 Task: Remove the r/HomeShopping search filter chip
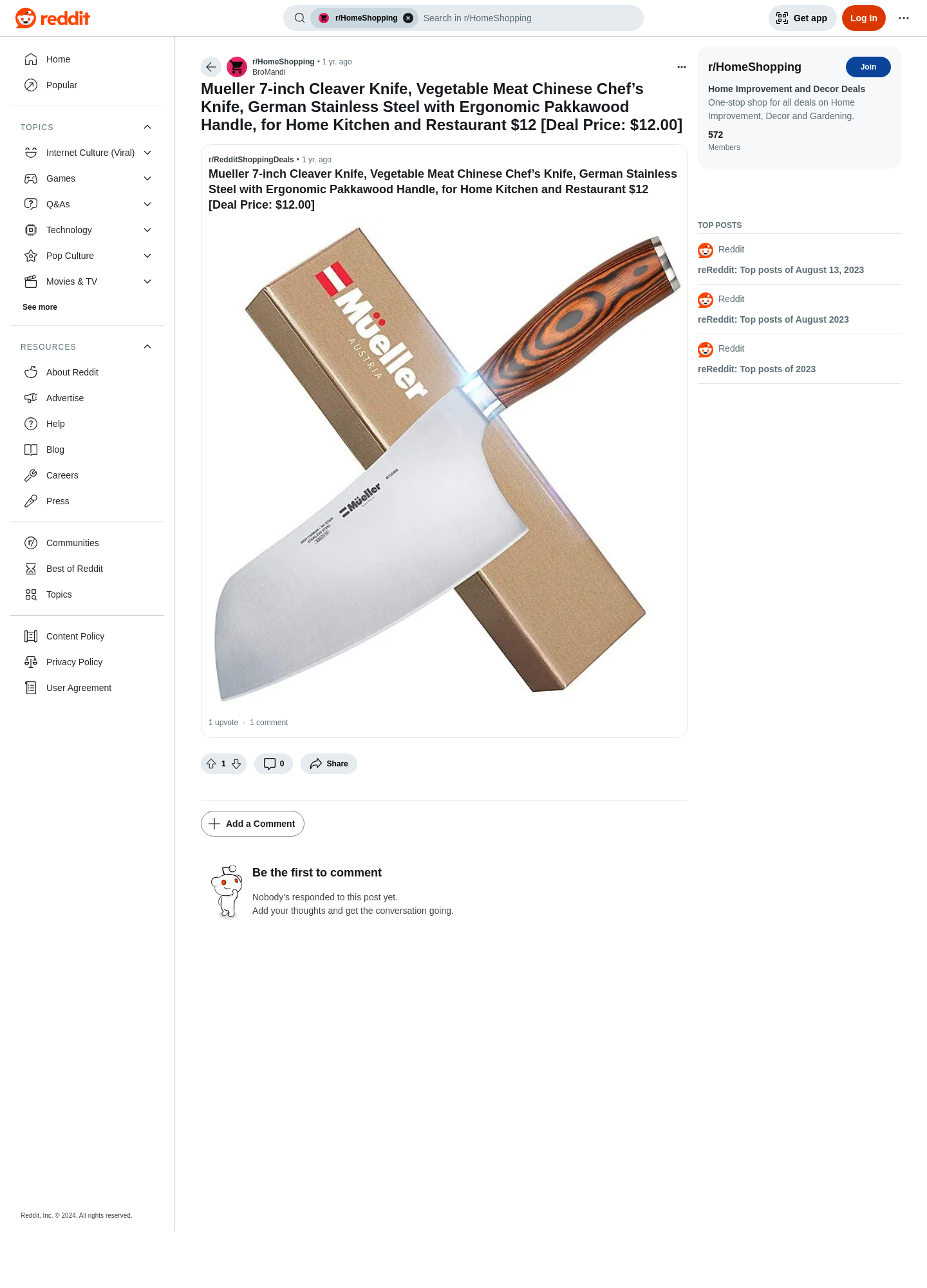[x=408, y=18]
